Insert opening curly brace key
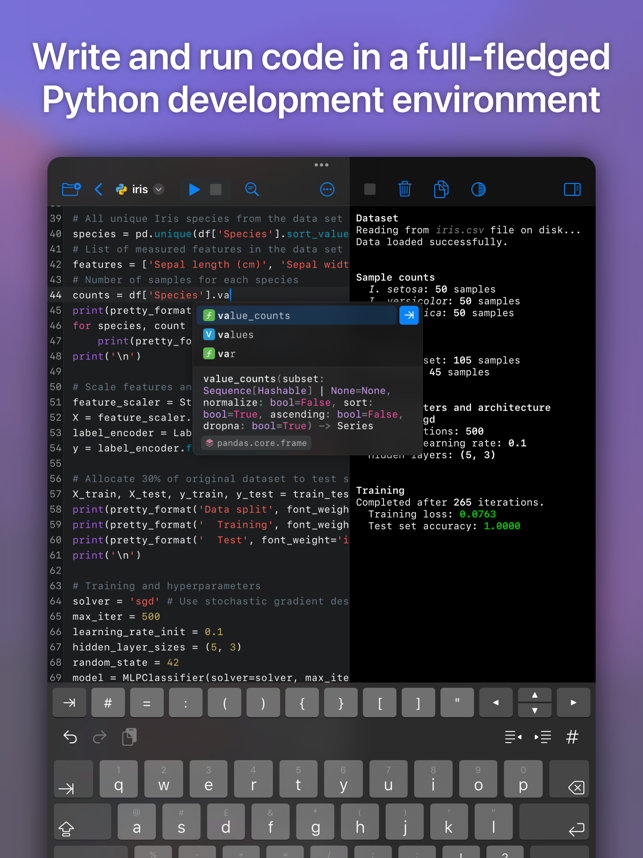The height and width of the screenshot is (858, 643). [x=302, y=703]
